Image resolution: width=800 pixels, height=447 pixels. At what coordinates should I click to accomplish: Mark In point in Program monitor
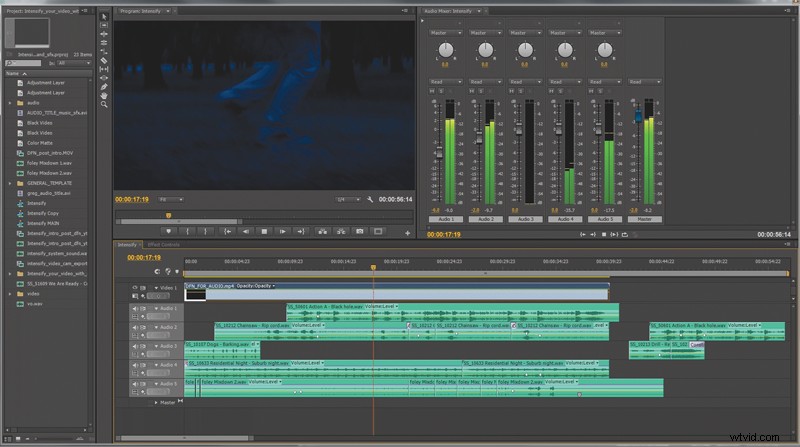[187, 232]
